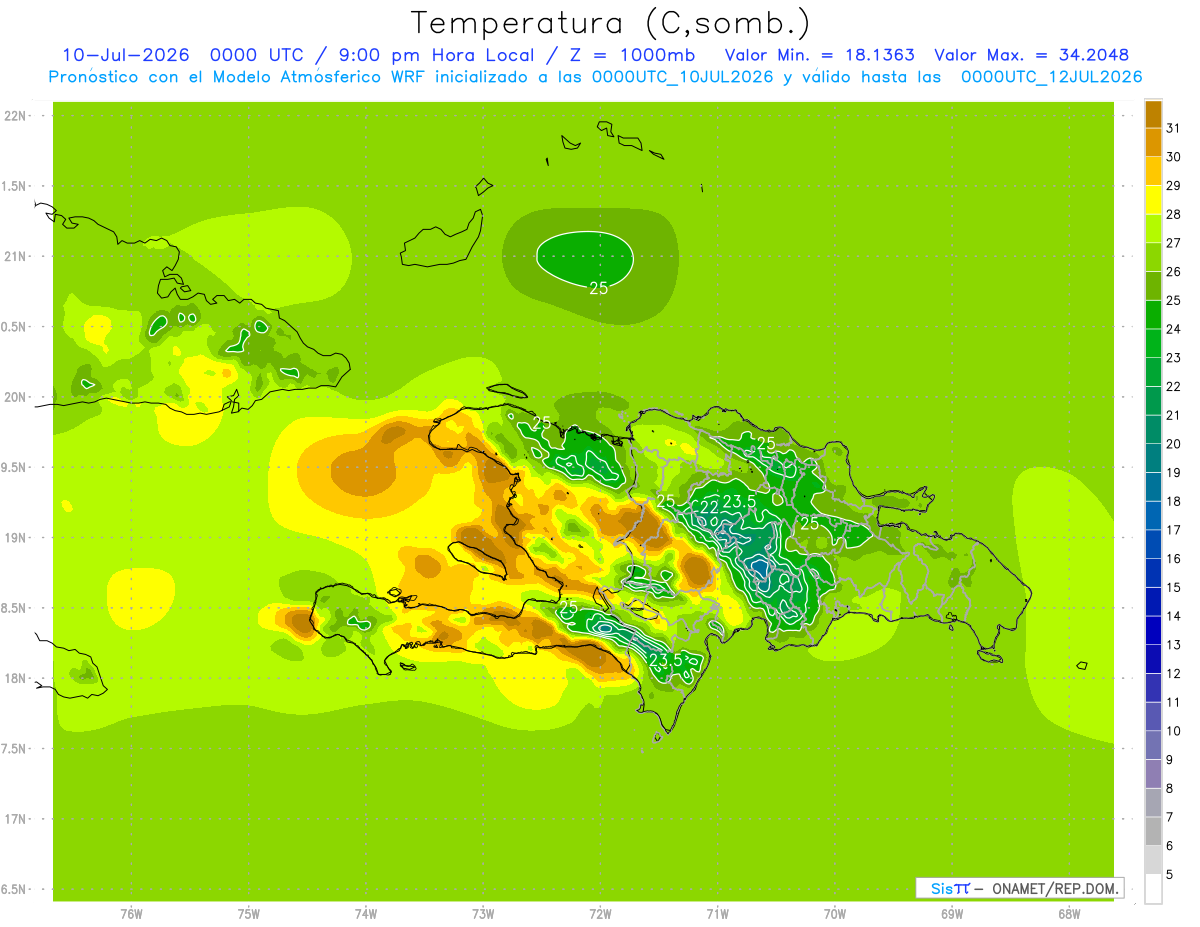Click the legend value label '23'

coord(1173,358)
